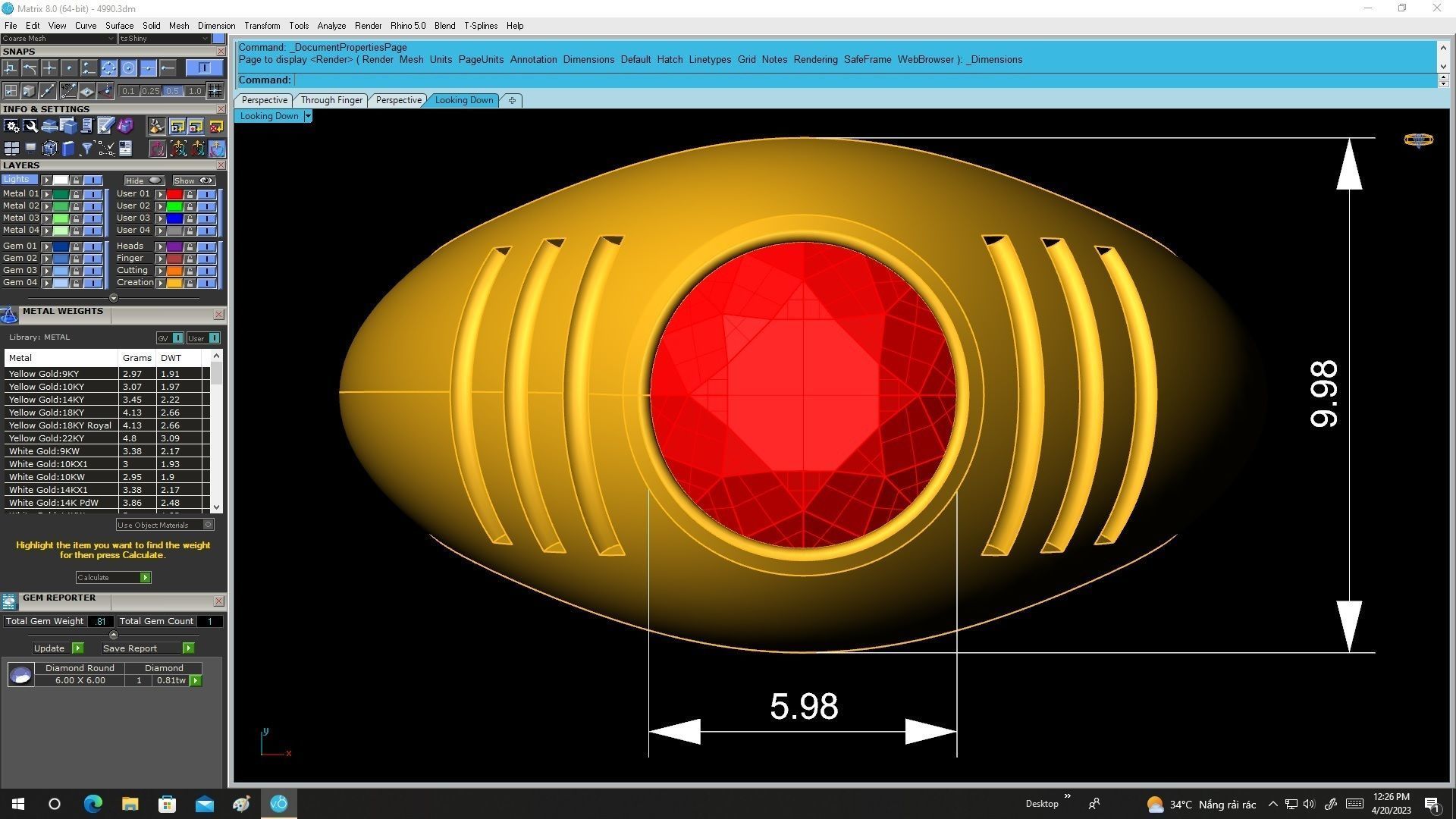Viewport: 1456px width, 819px height.
Task: Click the grid snap icon beside 1.0
Action: 215,91
